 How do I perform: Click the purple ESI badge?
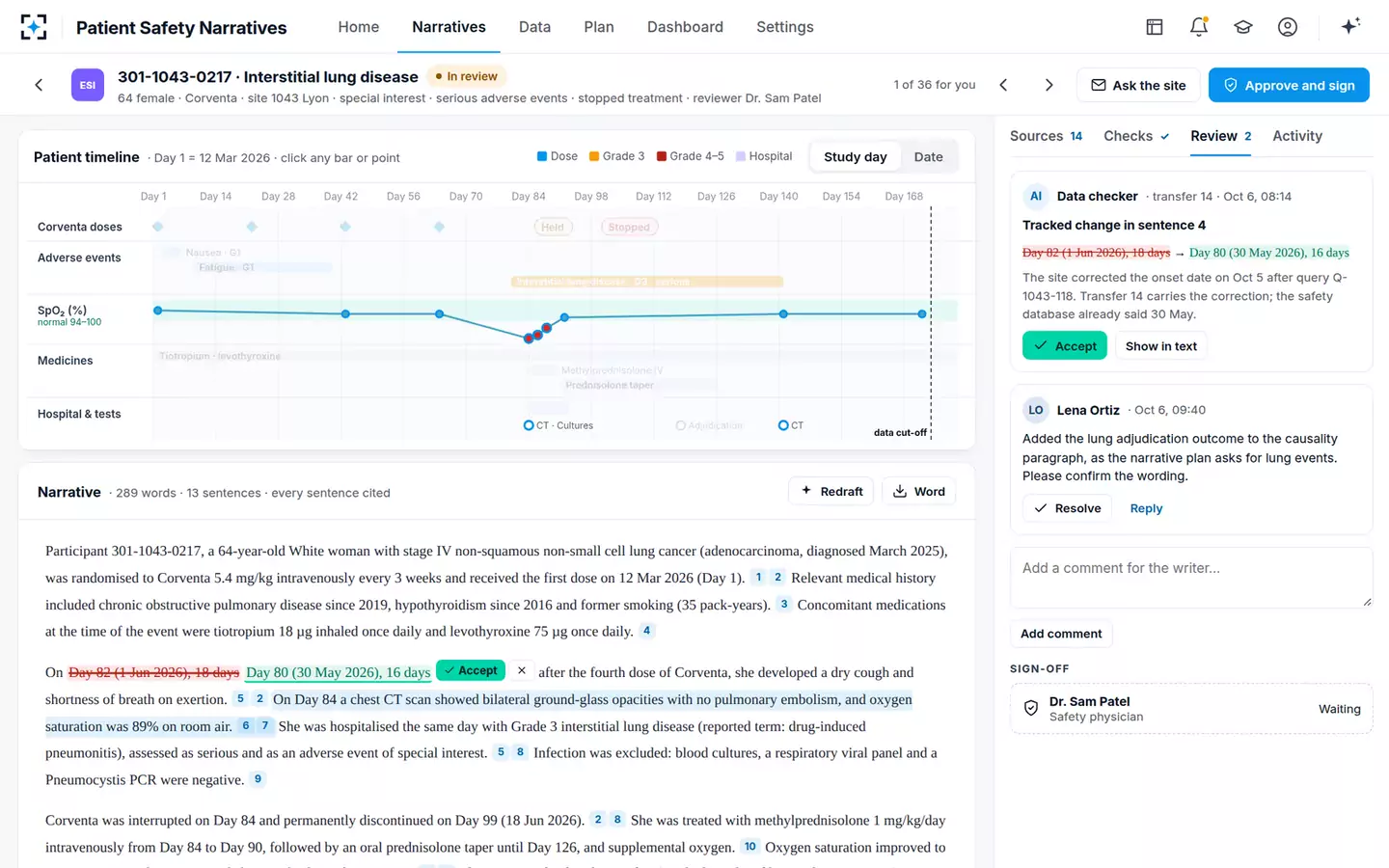(x=88, y=85)
